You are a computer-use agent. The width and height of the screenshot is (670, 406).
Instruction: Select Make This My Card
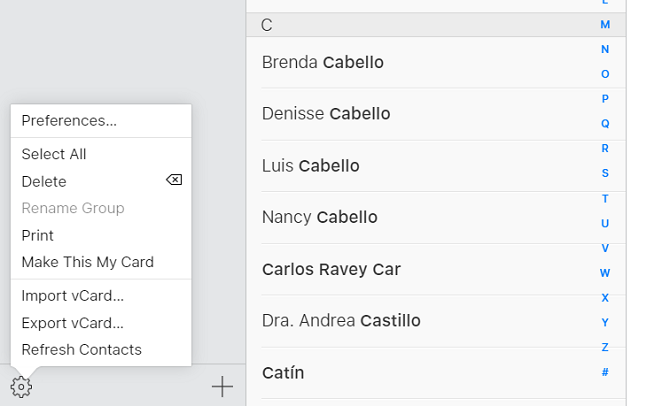88,262
